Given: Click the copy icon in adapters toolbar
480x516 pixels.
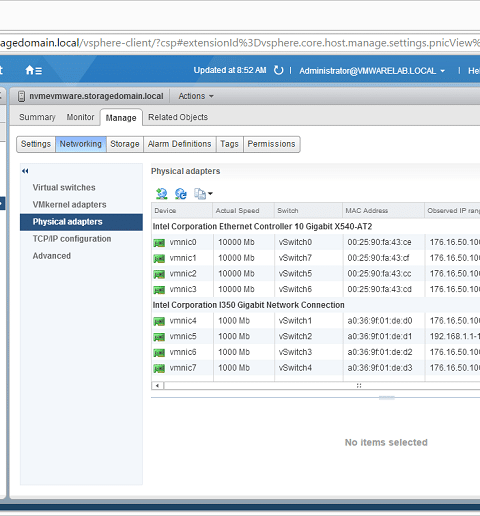Looking at the screenshot, I should tap(200, 193).
